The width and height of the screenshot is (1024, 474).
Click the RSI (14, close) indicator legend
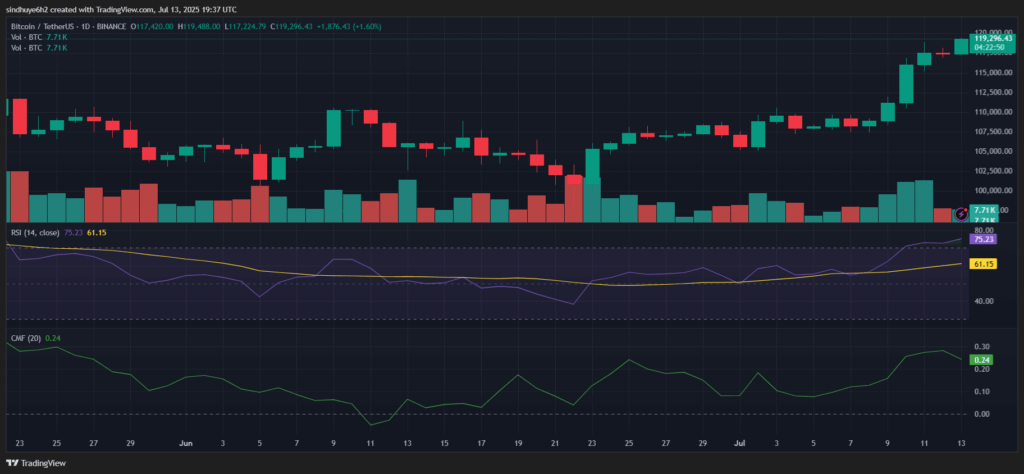tap(33, 231)
